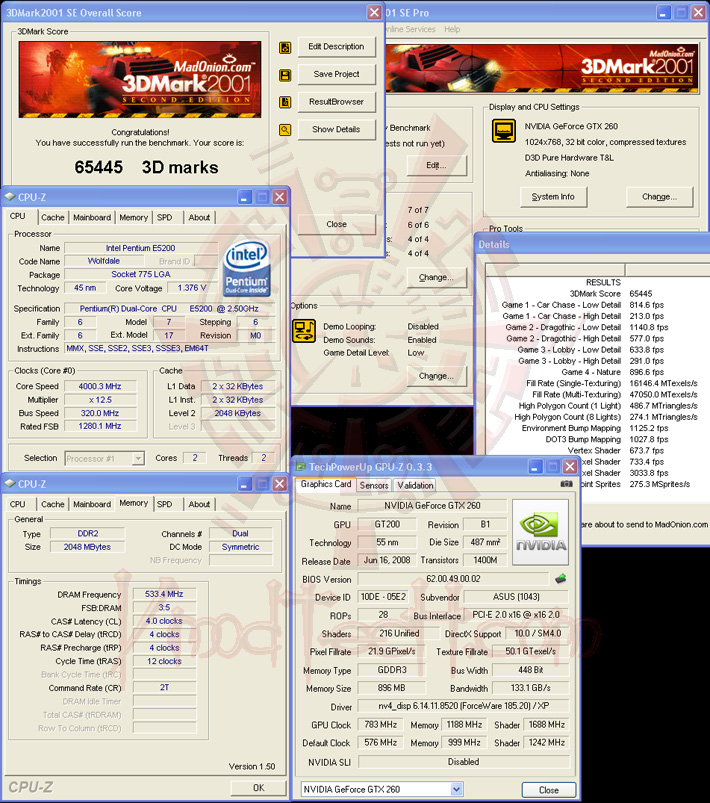Click the 65445 3D marks score text
Viewport: 710px width, 803px height.
pos(147,167)
